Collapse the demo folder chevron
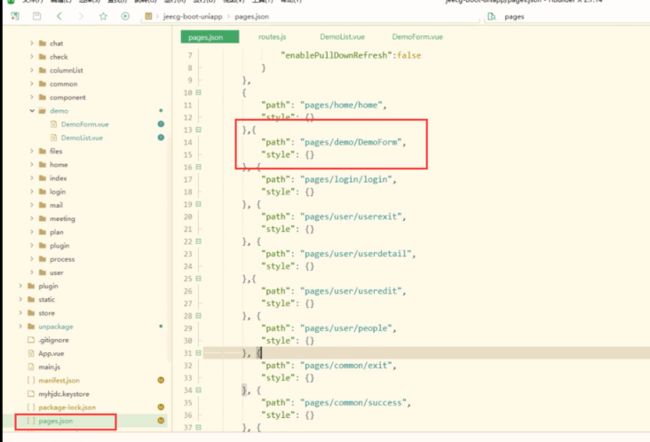Screen dimensions: 650x442 pyautogui.click(x=32, y=111)
